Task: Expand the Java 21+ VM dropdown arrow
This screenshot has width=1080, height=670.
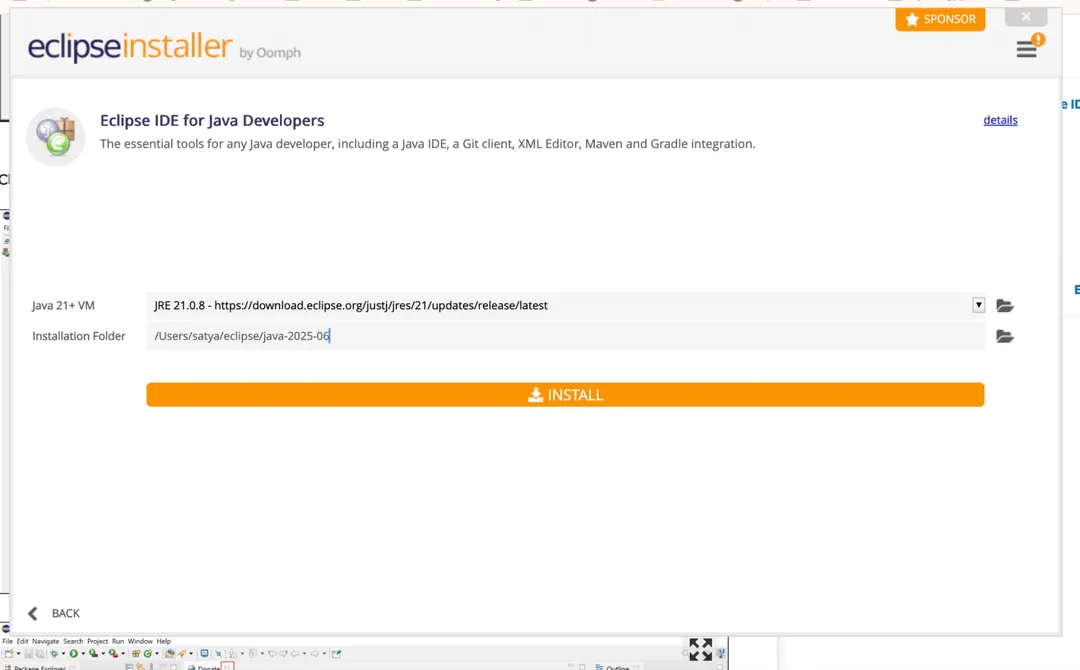Action: [x=978, y=305]
